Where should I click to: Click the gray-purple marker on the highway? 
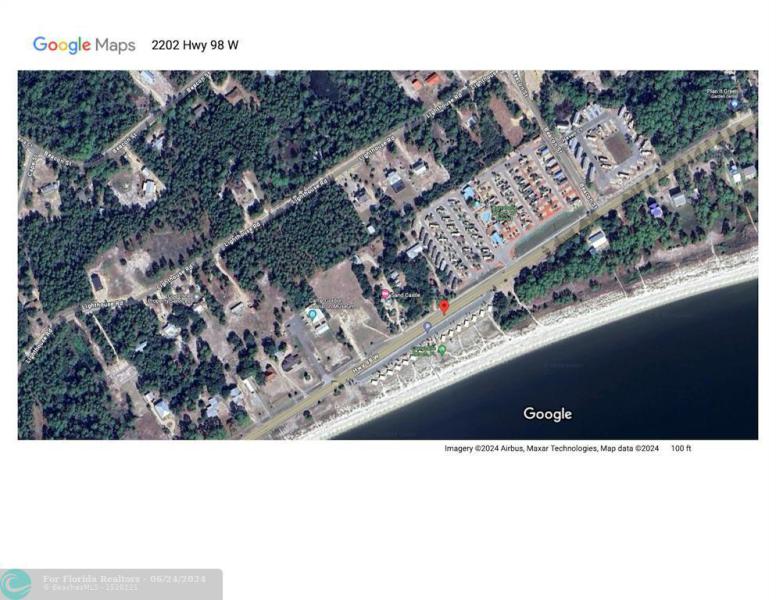click(427, 327)
